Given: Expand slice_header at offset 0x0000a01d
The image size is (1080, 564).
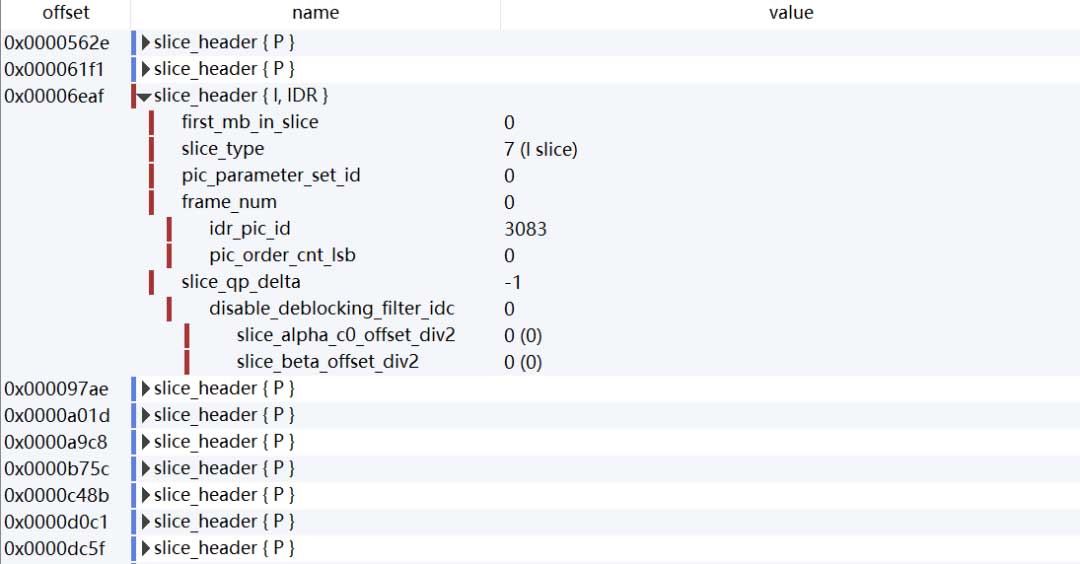Looking at the screenshot, I should 146,415.
